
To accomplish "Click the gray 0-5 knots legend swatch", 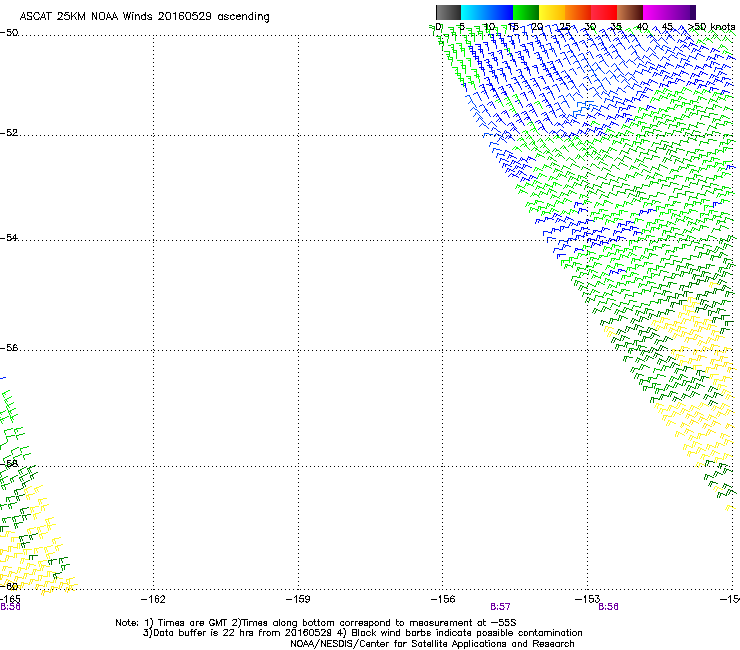I will 448,12.
